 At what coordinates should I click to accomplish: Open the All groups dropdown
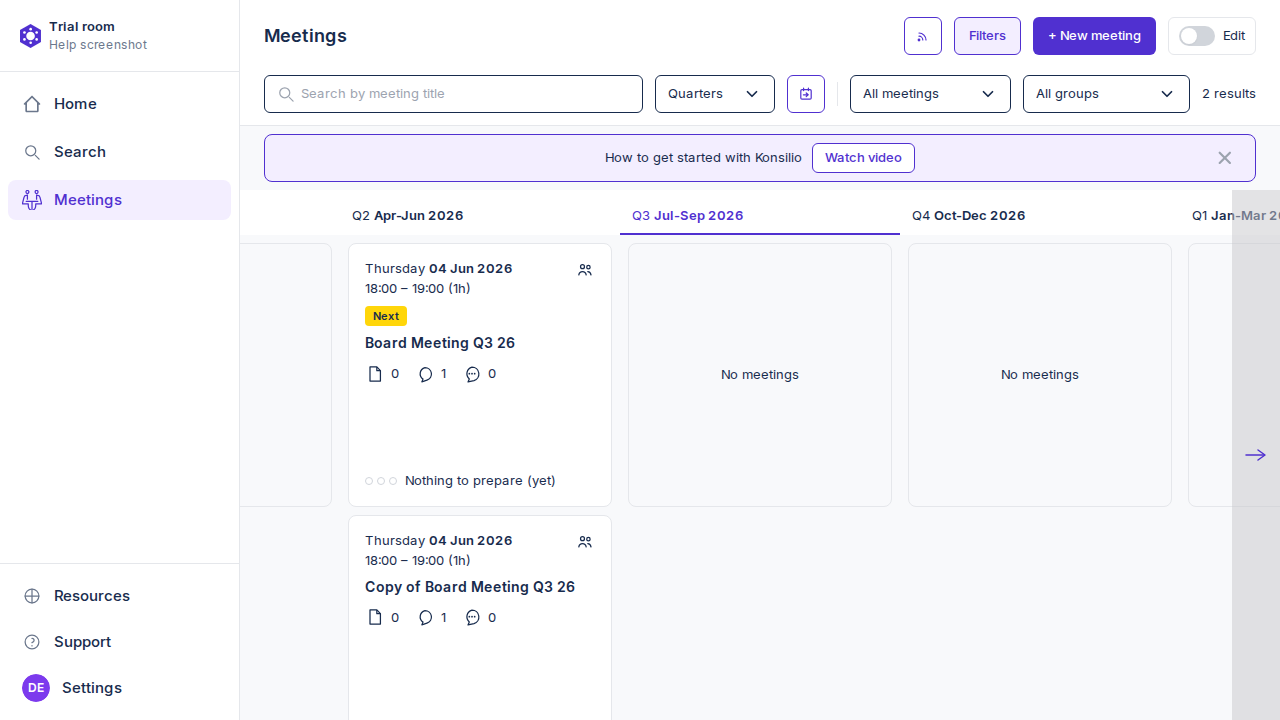1106,94
